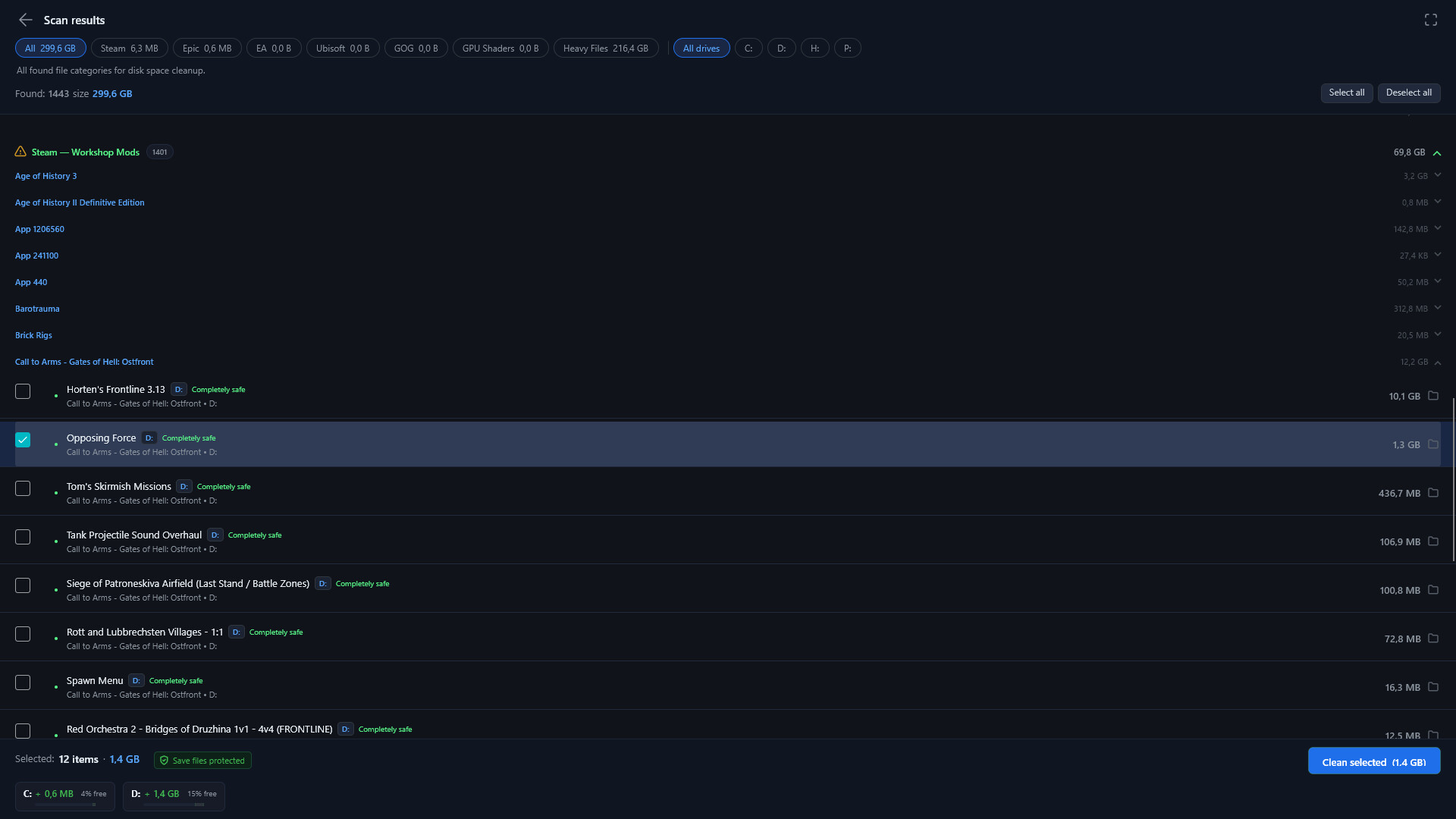Click the shield icon in Save files protected
1456x819 pixels.
[164, 761]
